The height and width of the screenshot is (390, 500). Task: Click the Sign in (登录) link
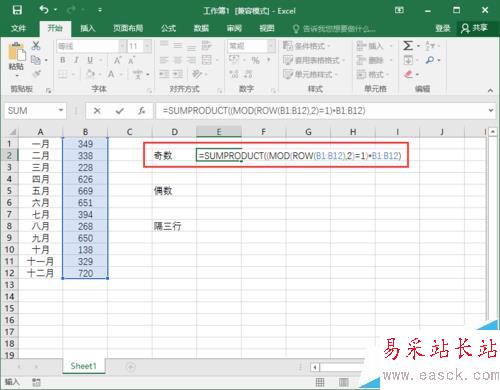[443, 28]
